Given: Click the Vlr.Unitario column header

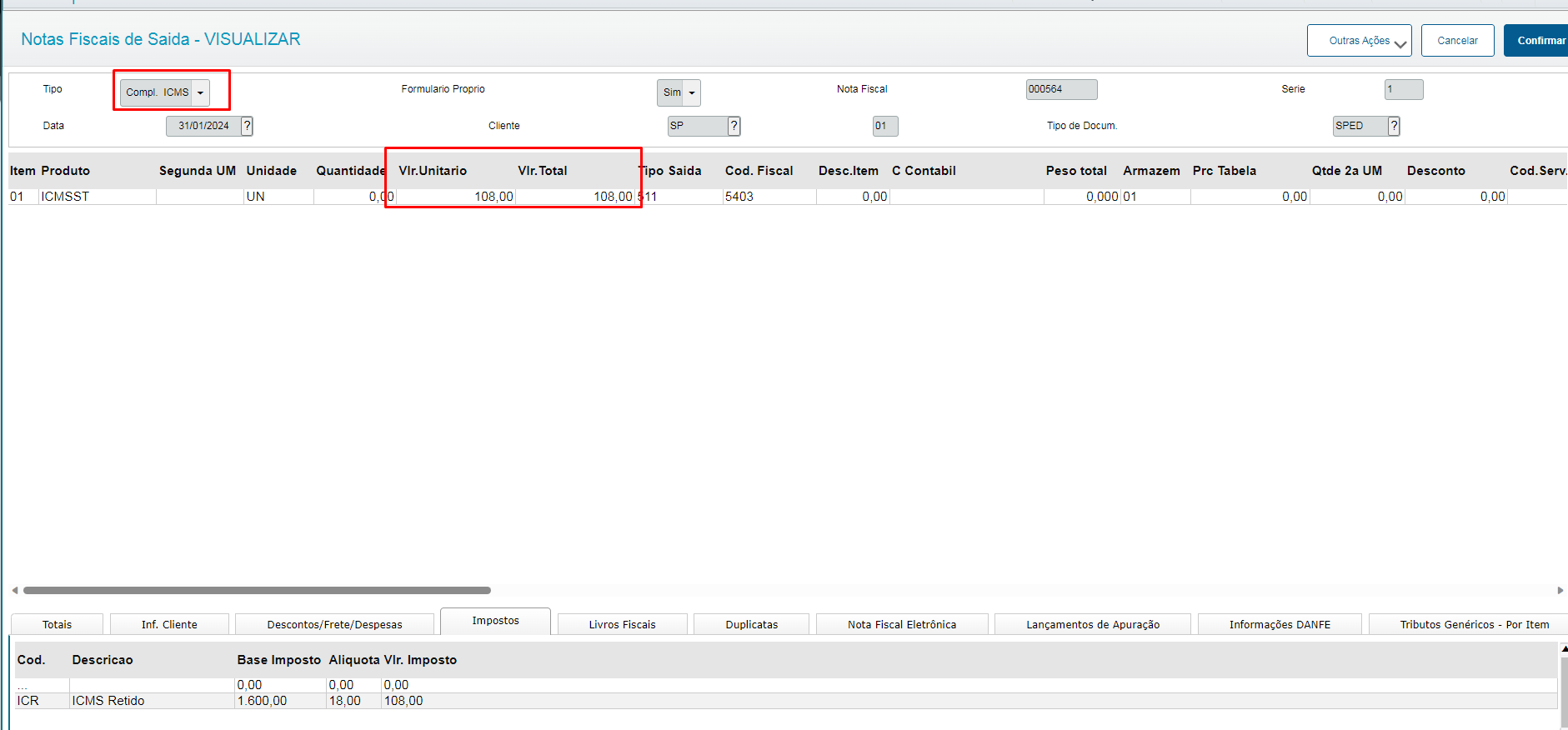Looking at the screenshot, I should 433,171.
